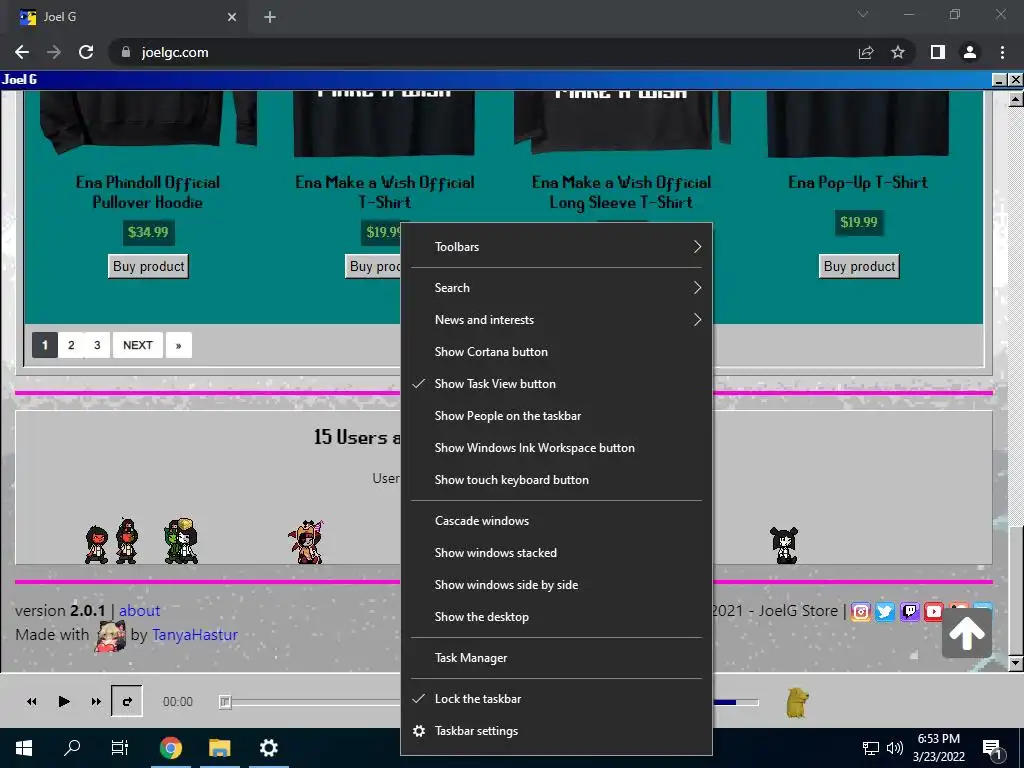The height and width of the screenshot is (768, 1024).
Task: Enable Show touch keyboard button
Action: 556,480
